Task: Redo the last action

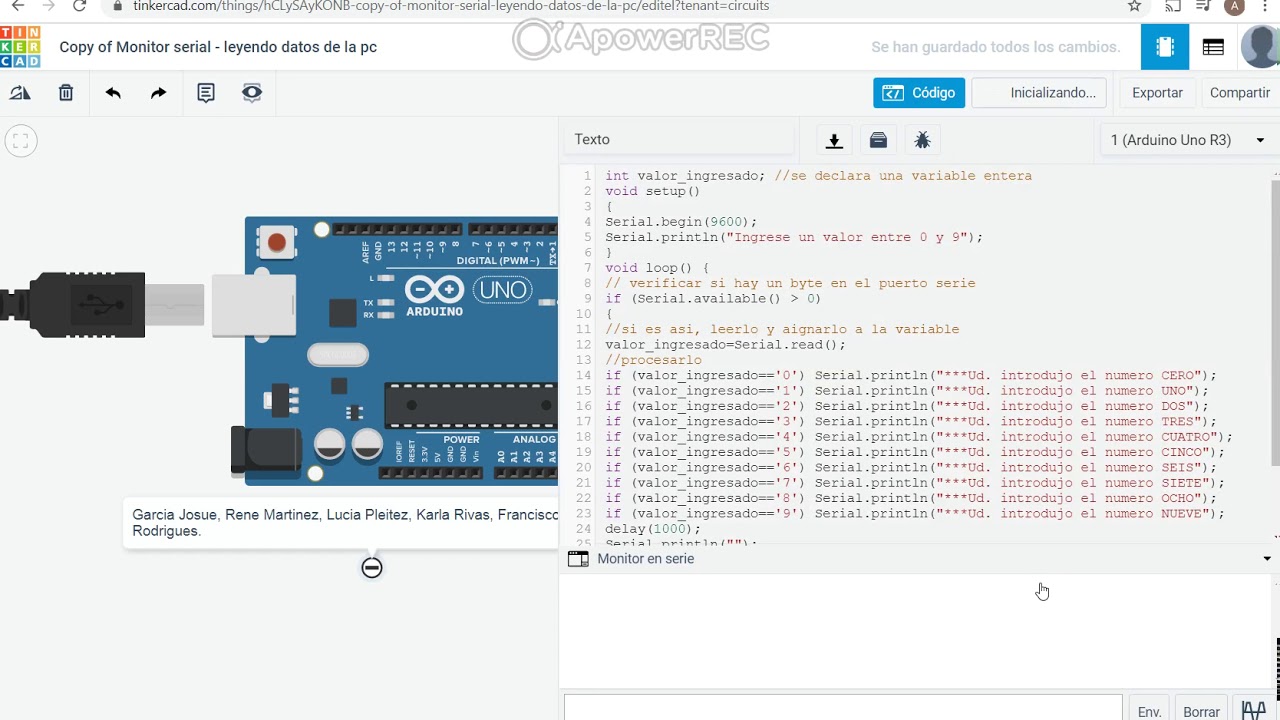Action: (x=158, y=93)
